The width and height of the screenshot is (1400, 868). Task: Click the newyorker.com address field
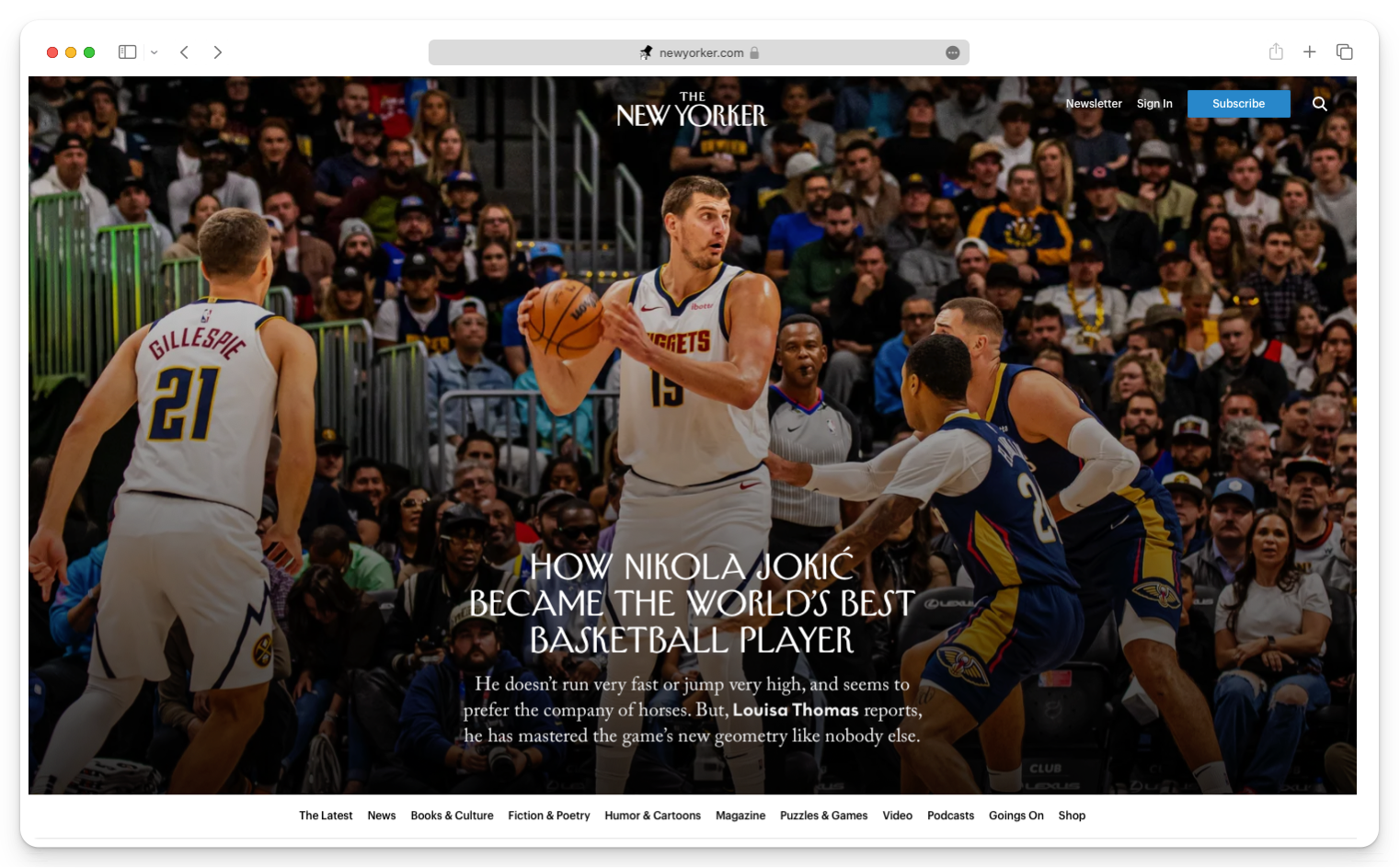coord(701,53)
